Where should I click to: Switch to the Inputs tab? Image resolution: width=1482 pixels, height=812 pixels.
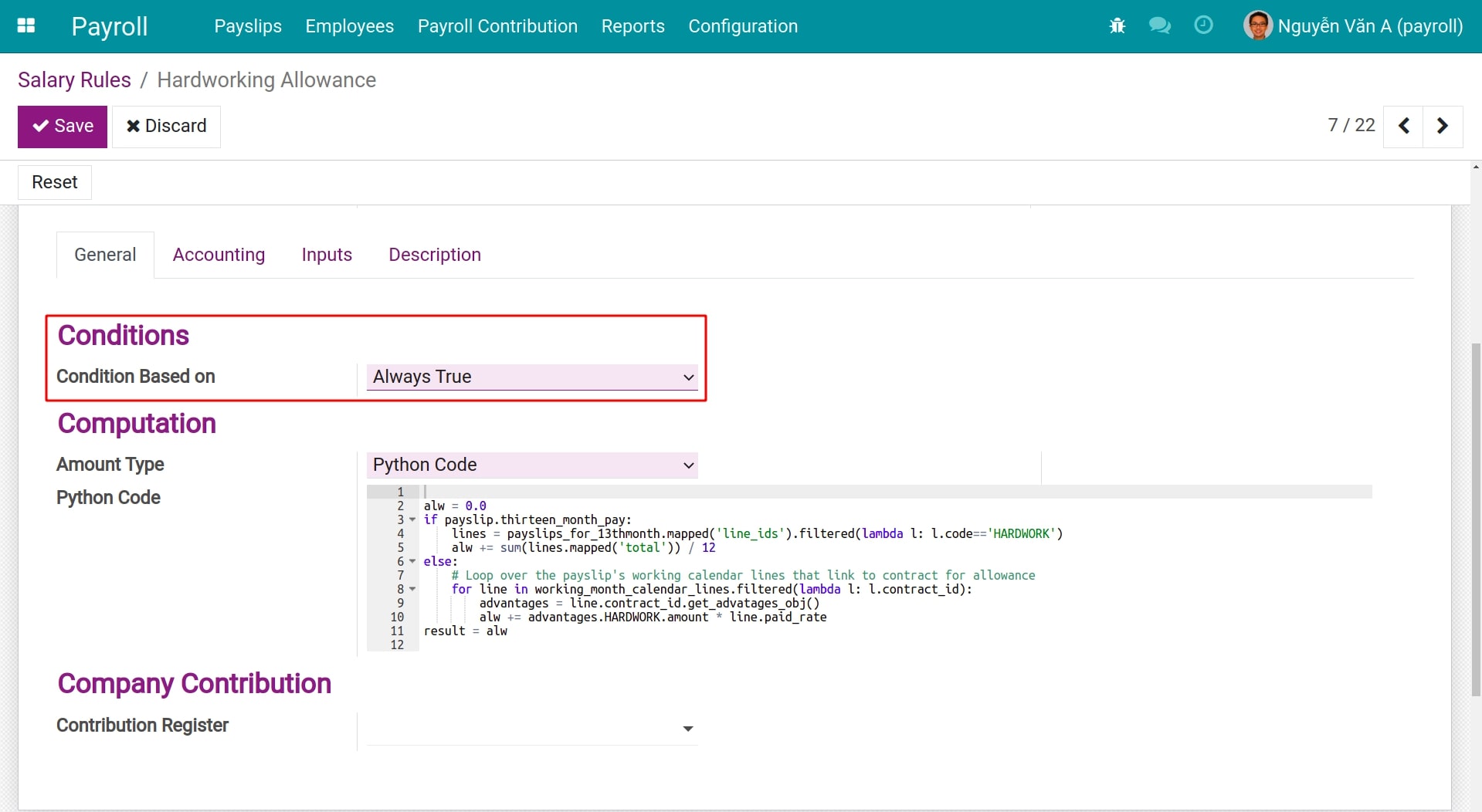327,255
